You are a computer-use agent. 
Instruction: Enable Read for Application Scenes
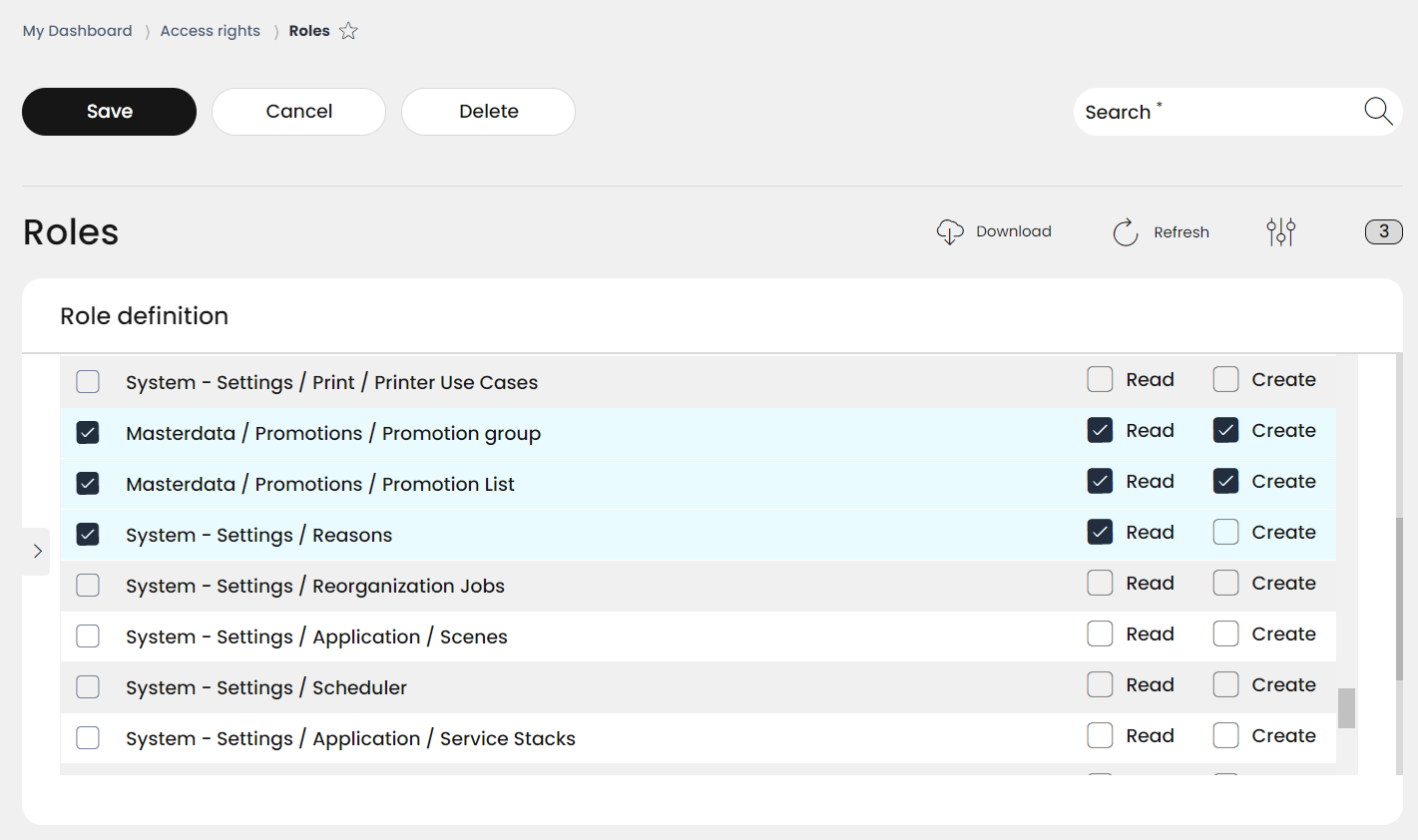coord(1100,634)
